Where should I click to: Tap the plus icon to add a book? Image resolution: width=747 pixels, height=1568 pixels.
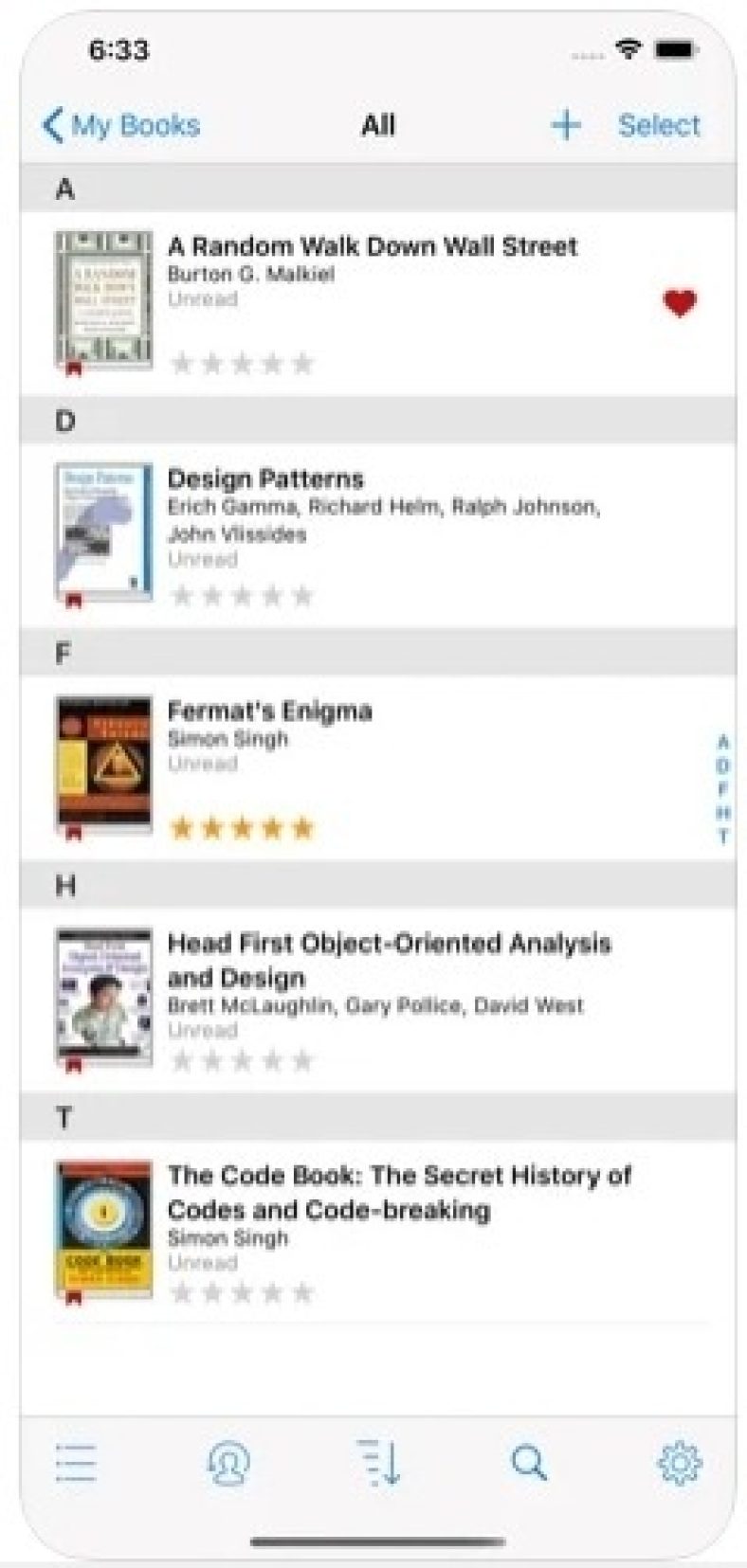pyautogui.click(x=566, y=125)
